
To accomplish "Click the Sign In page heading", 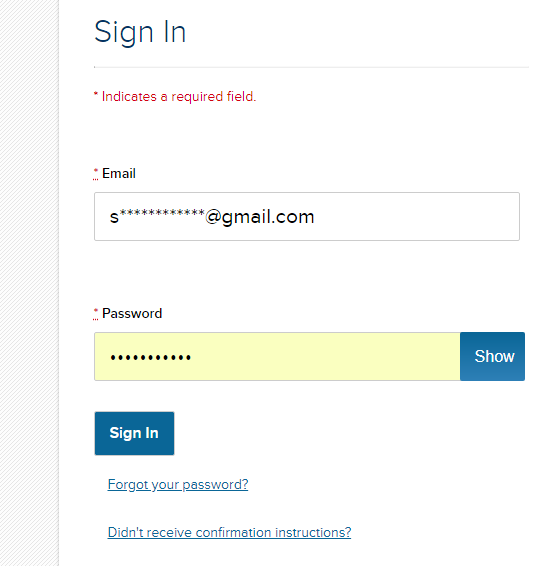I will [x=140, y=32].
